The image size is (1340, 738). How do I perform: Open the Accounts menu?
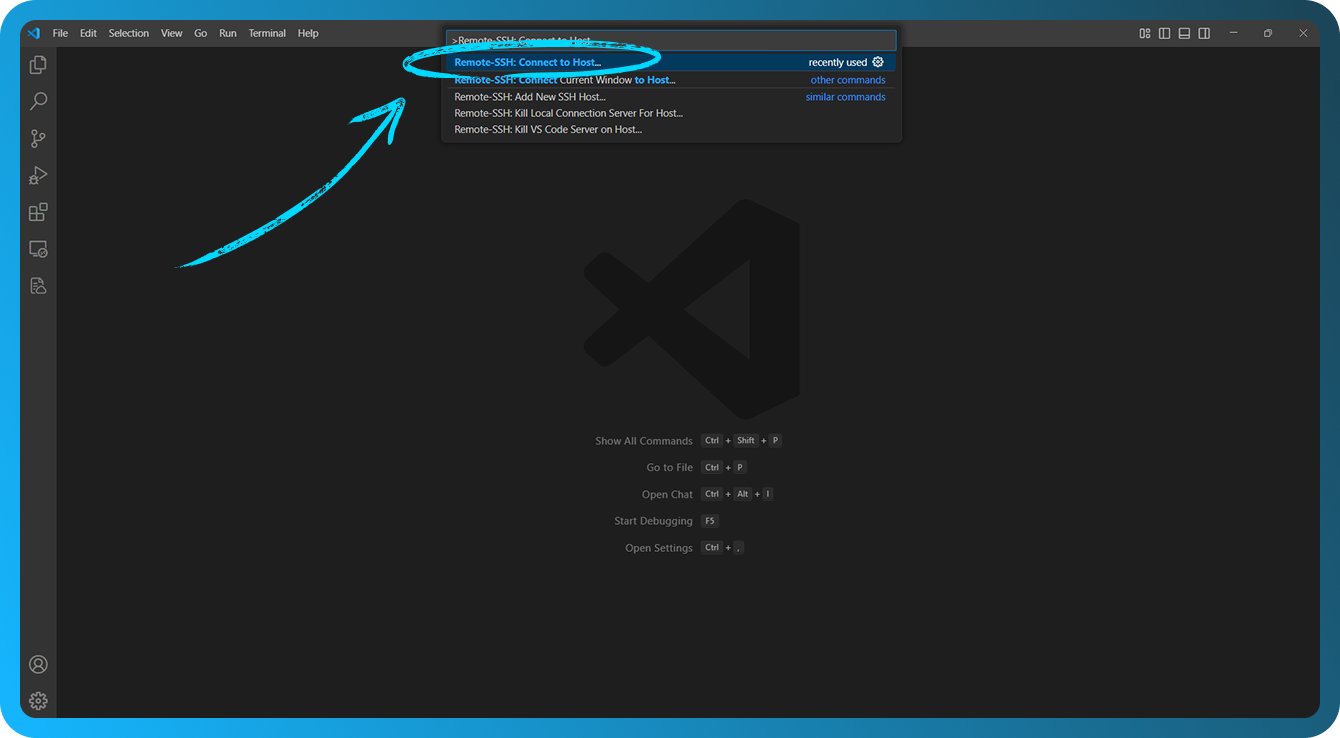(38, 663)
